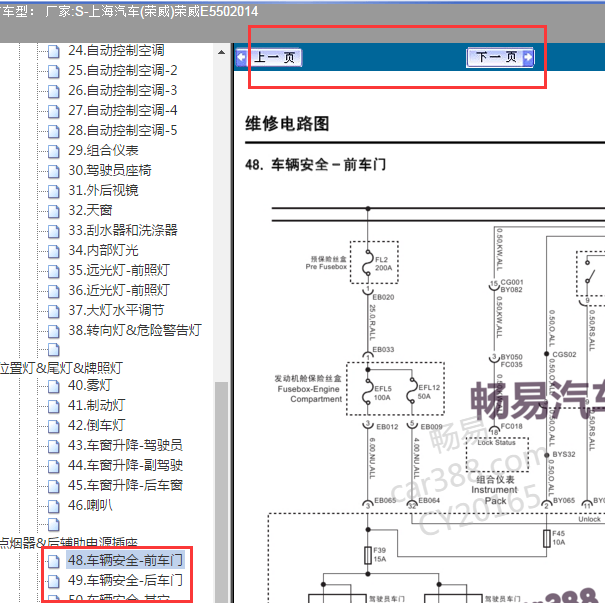The width and height of the screenshot is (605, 603).
Task: Click the tree panel scrollbar thumb
Action: pyautogui.click(x=221, y=492)
